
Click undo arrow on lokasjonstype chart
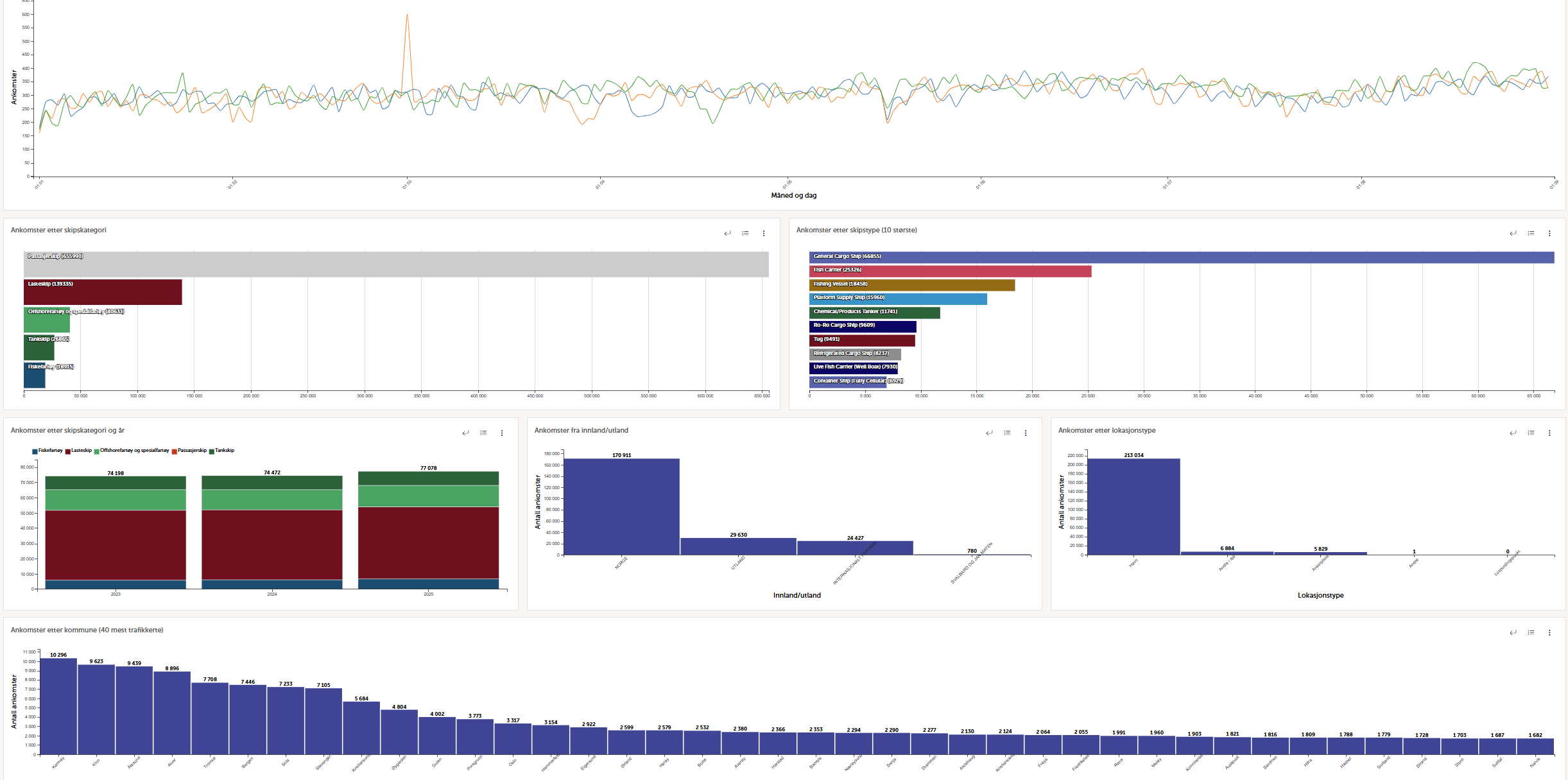click(x=1513, y=433)
